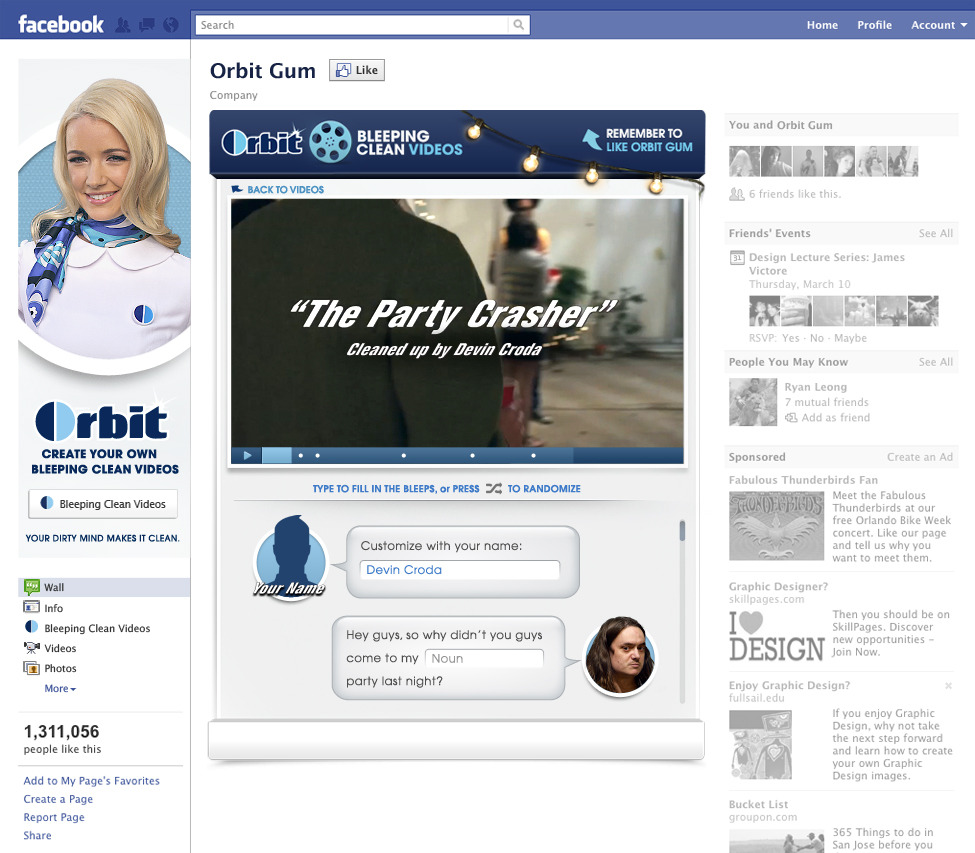Click the I Love Design ad image

[777, 635]
